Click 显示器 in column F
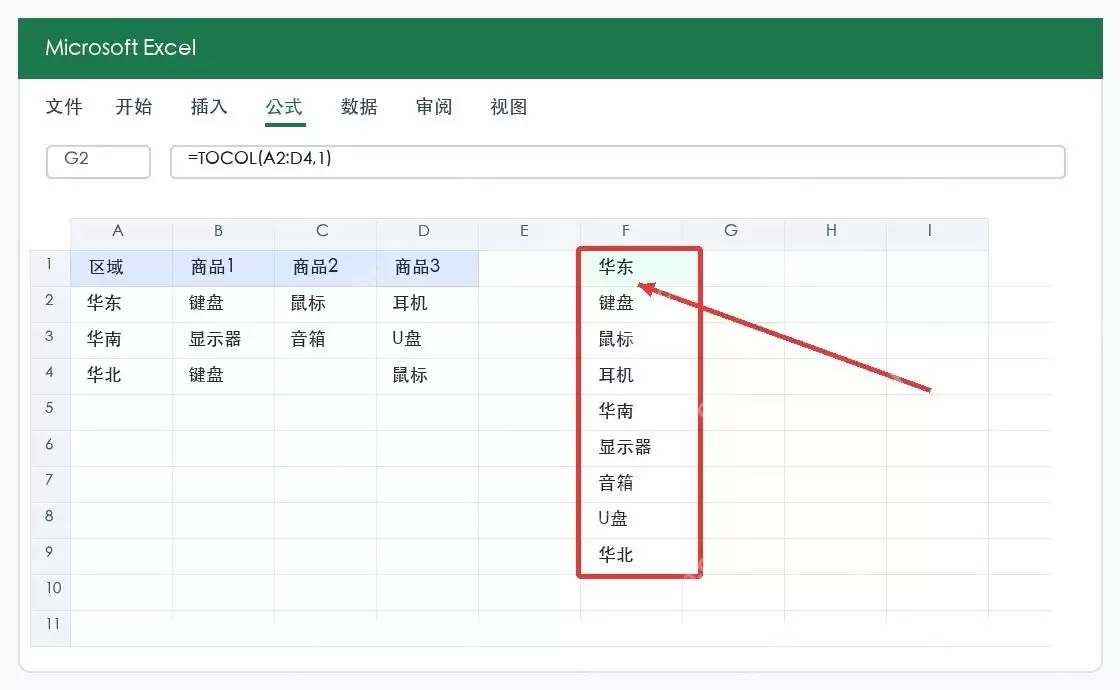The image size is (1120, 690). tap(631, 448)
